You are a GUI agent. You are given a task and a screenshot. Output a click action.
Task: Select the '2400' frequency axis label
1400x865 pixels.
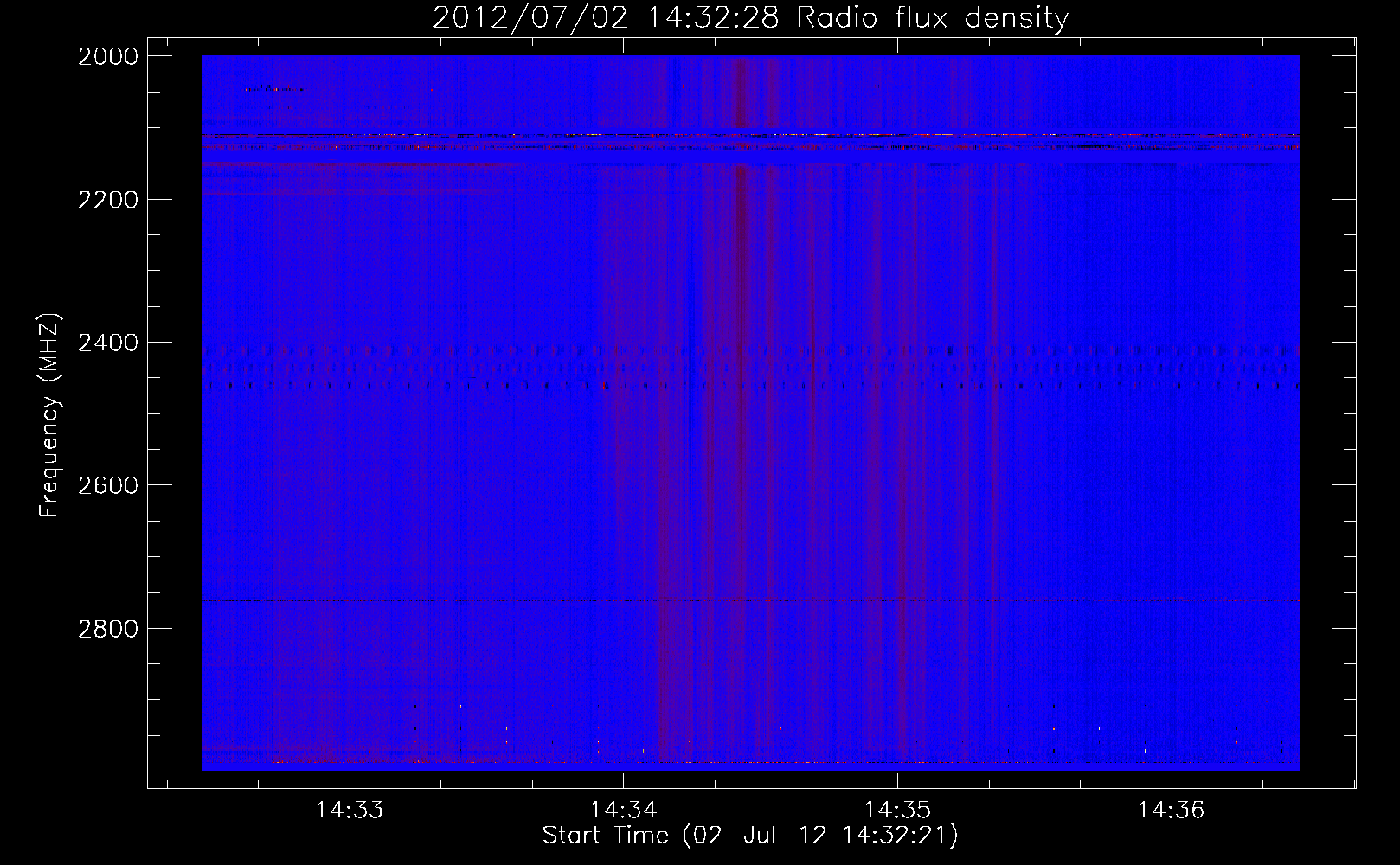pyautogui.click(x=108, y=343)
